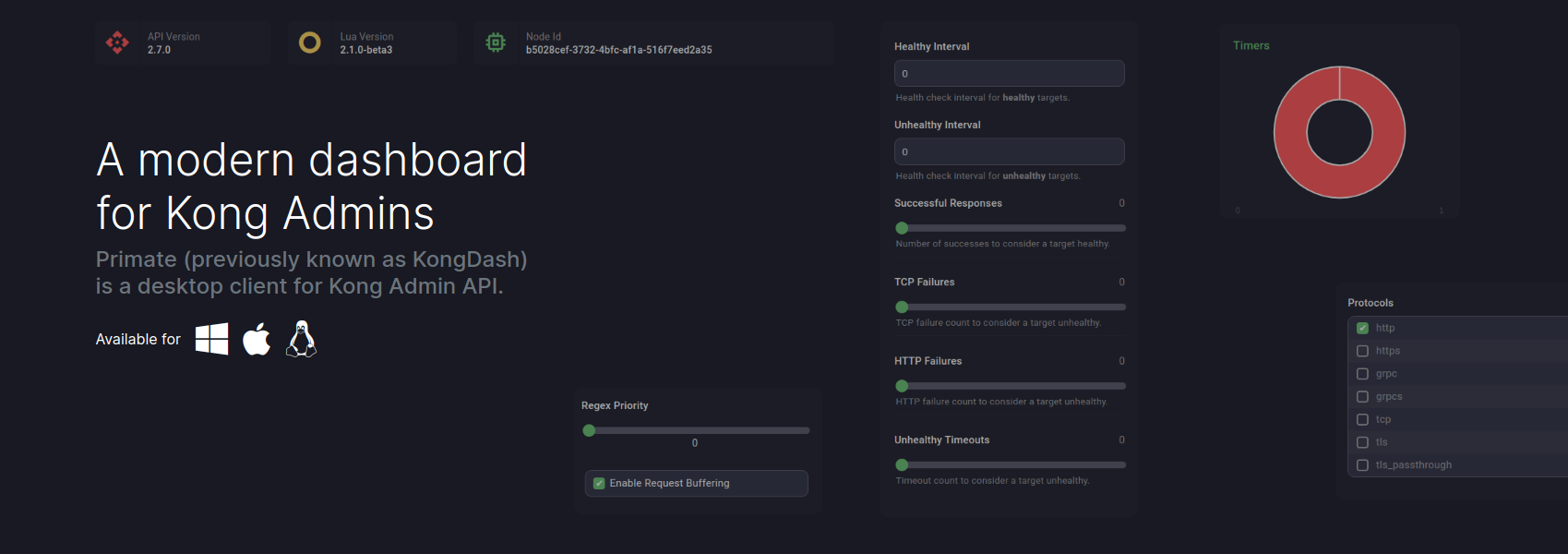Click the Timers chart title
This screenshot has height=554, width=1568.
click(1251, 45)
